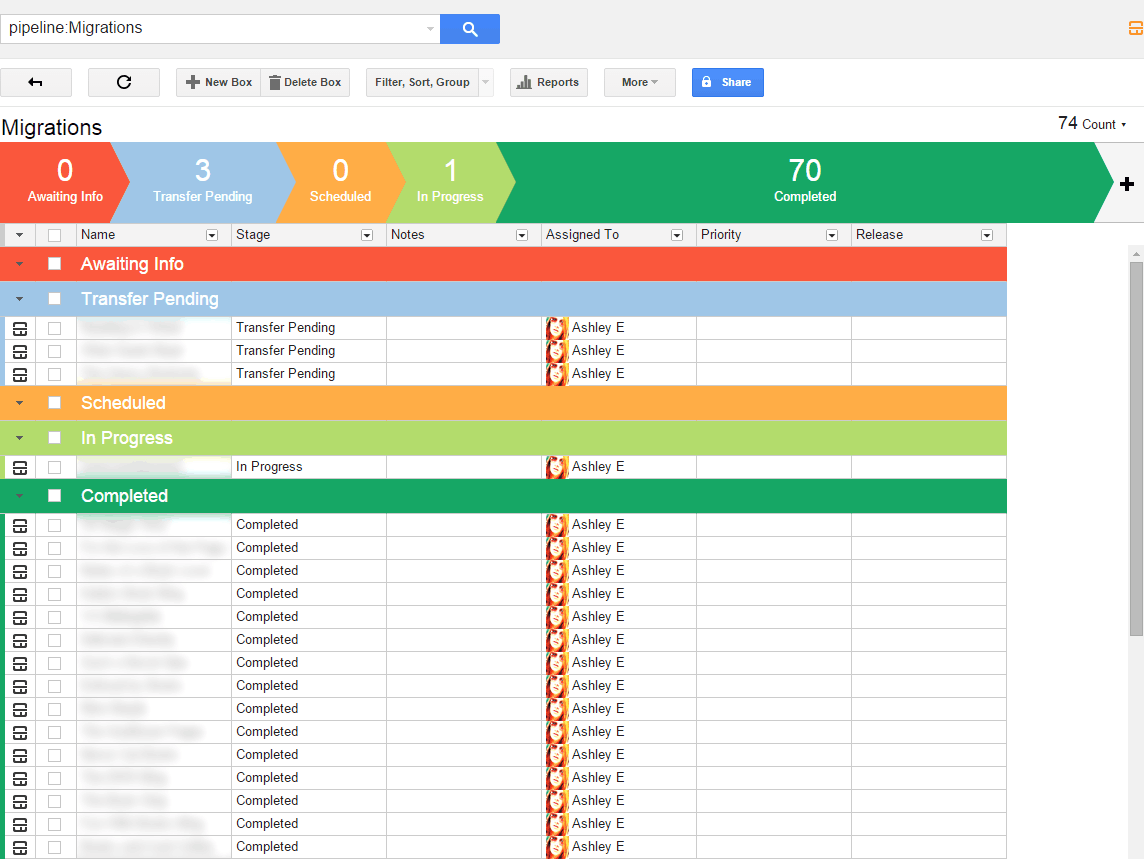
Task: Click the plus icon to add stage
Action: tap(1126, 184)
